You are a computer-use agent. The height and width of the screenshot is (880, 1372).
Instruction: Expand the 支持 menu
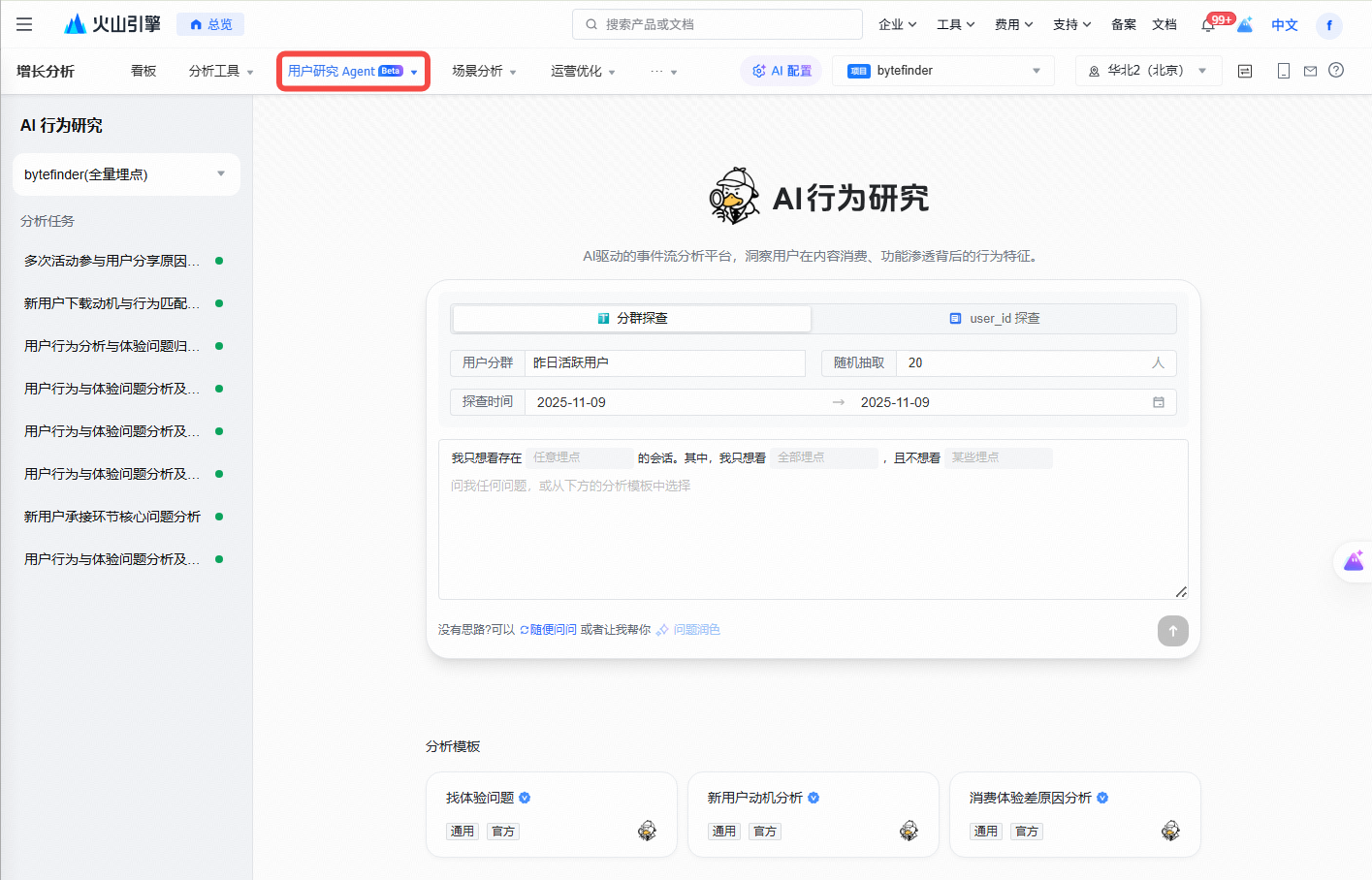click(1071, 24)
